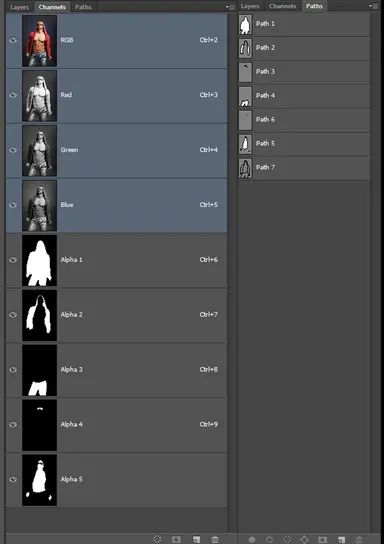Fill path with foreground color icon

click(x=252, y=539)
